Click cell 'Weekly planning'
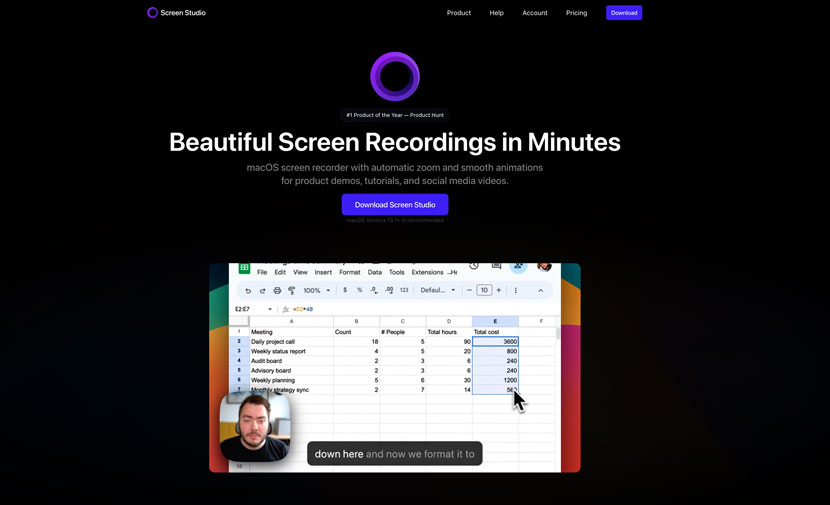This screenshot has height=505, width=830. click(291, 380)
